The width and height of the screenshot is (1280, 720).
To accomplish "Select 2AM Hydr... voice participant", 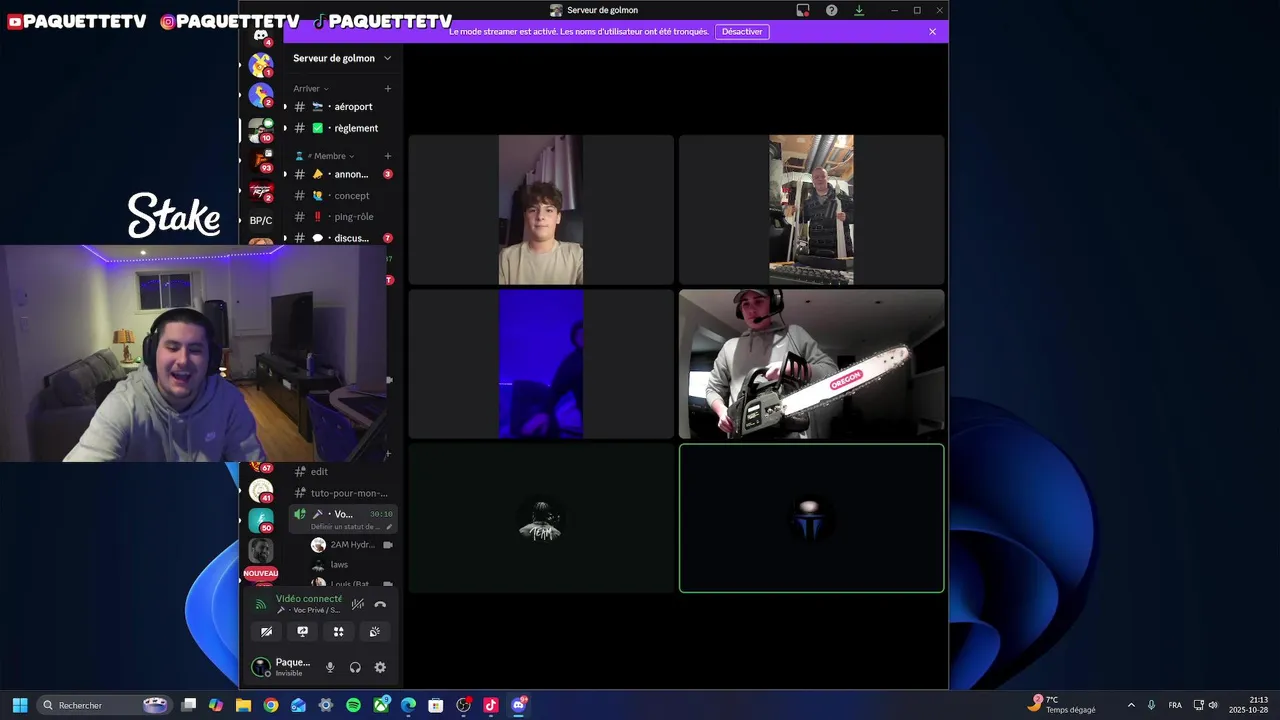I will (x=350, y=545).
